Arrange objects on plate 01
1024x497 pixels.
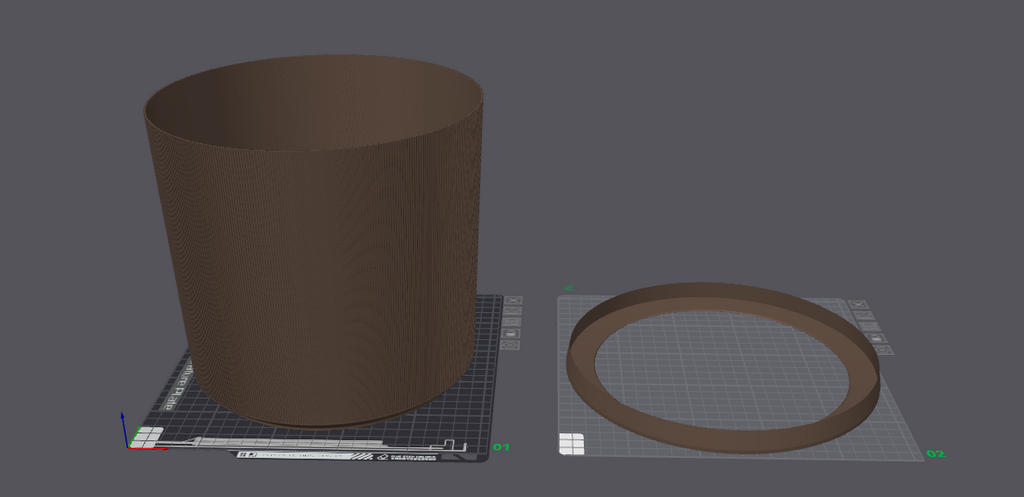[x=511, y=322]
